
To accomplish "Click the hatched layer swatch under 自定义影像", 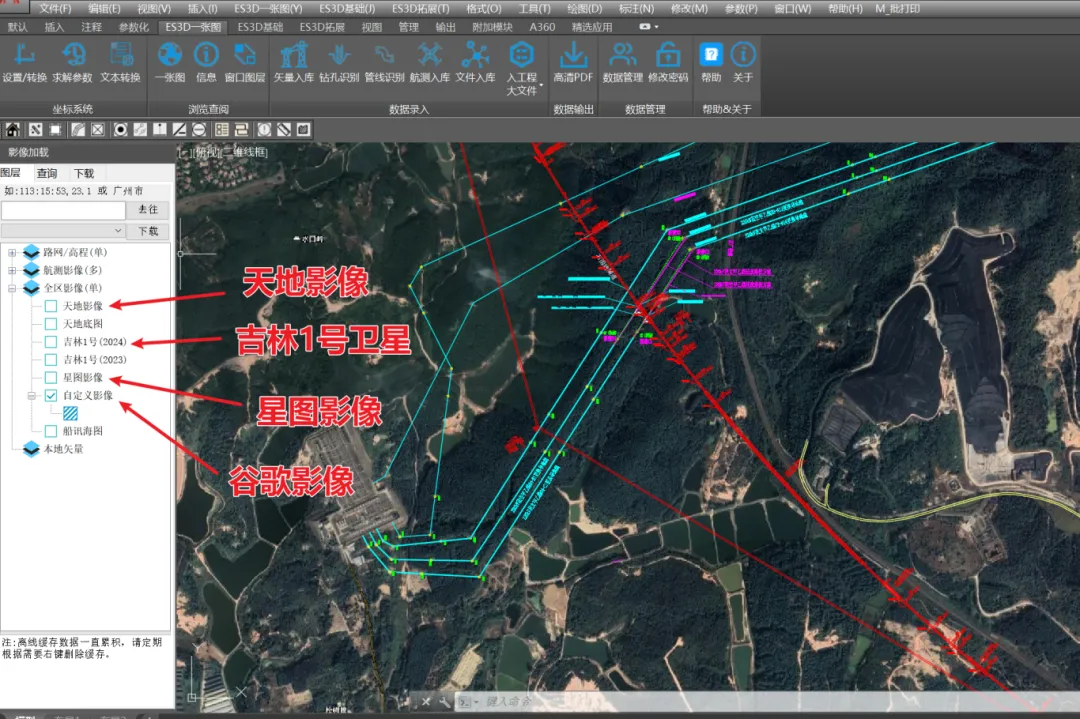I will coord(70,413).
